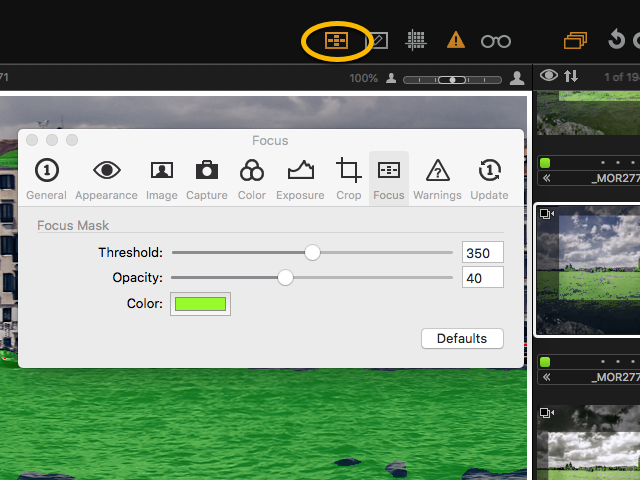Click green color tag above first _MOR277 label

(x=546, y=162)
